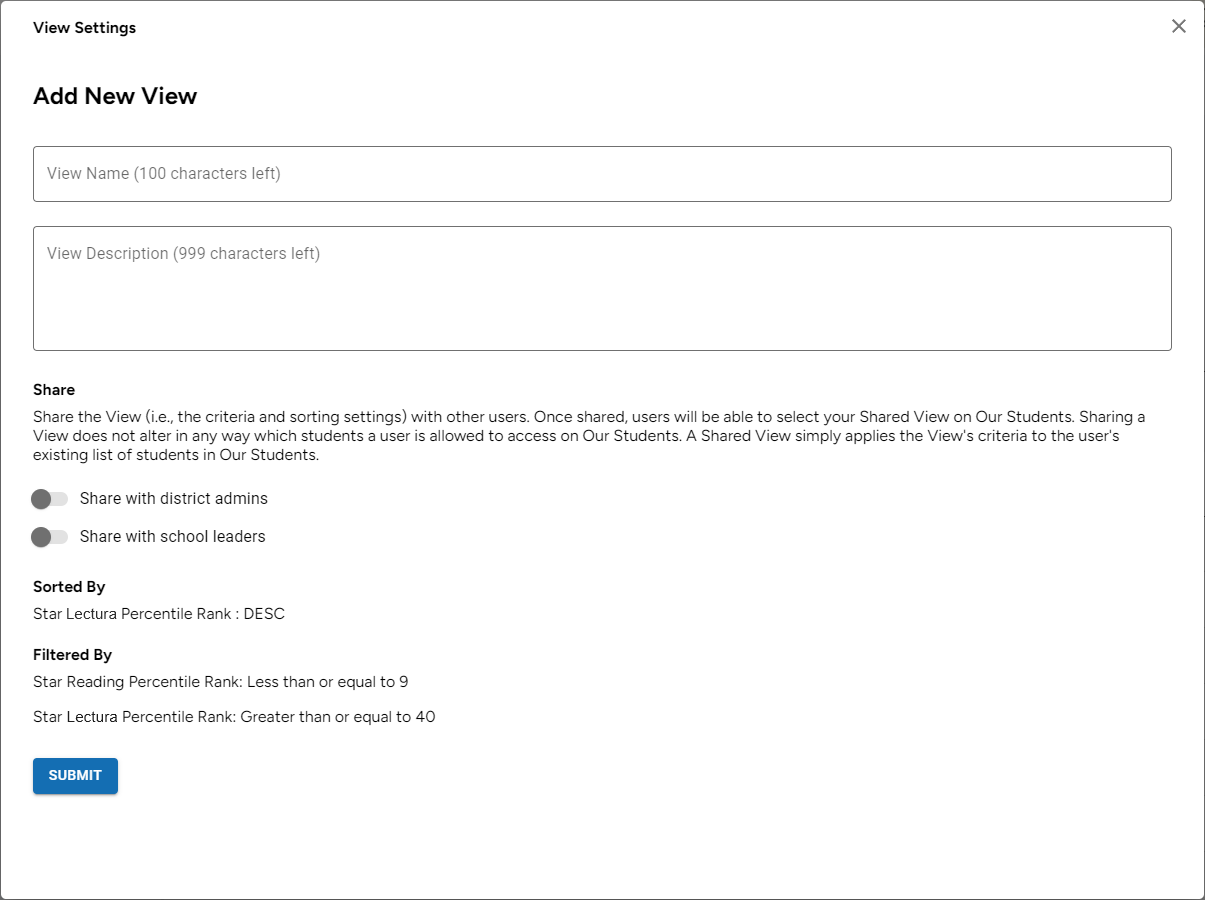Select the 'View Settings' dialog title

pyautogui.click(x=85, y=28)
